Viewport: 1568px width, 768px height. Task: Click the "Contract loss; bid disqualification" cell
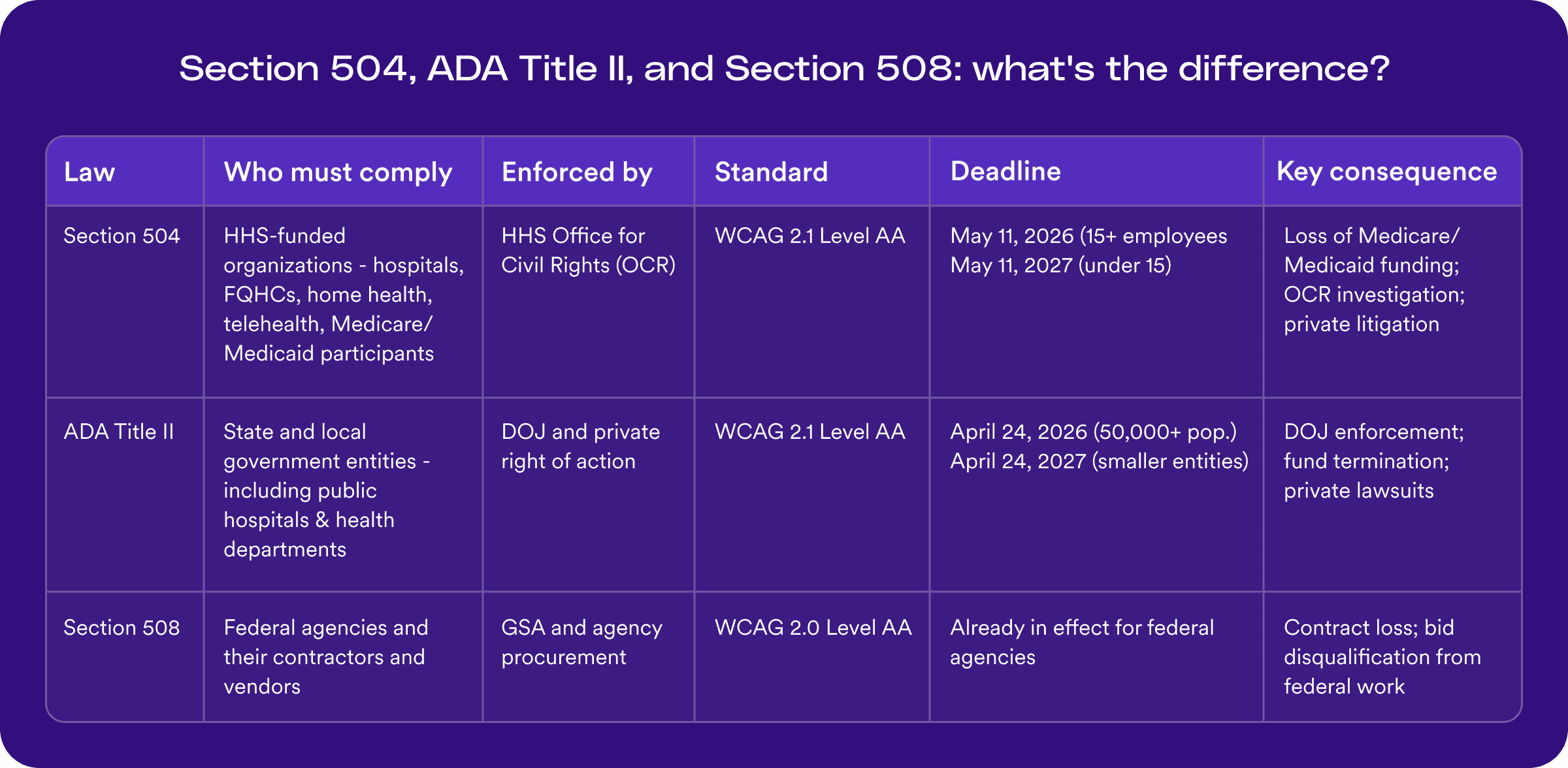pos(1382,657)
